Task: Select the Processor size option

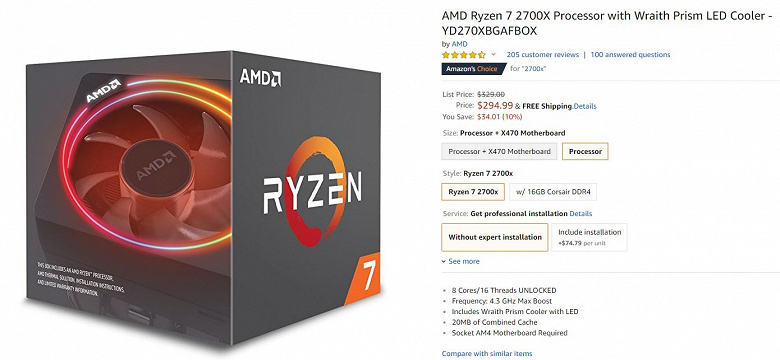Action: pos(585,152)
